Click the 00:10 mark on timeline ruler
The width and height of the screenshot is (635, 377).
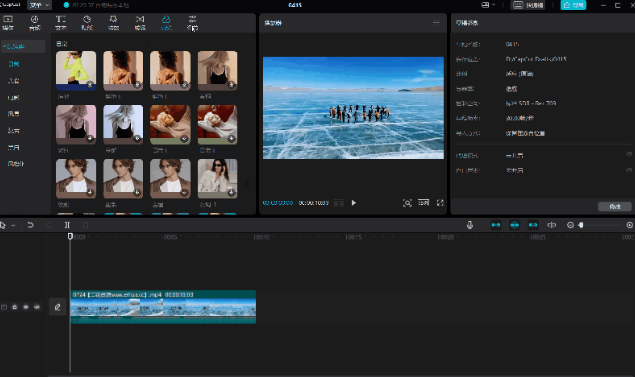click(x=262, y=237)
